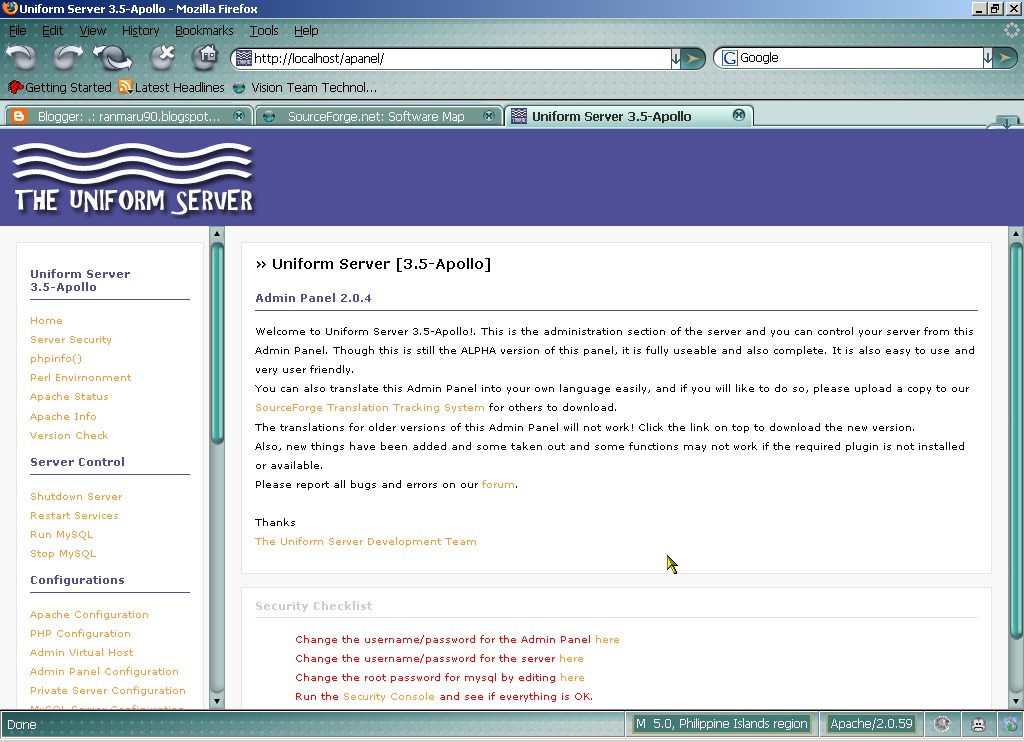1024x742 pixels.
Task: Click the status bar round settings icon
Action: (x=942, y=724)
